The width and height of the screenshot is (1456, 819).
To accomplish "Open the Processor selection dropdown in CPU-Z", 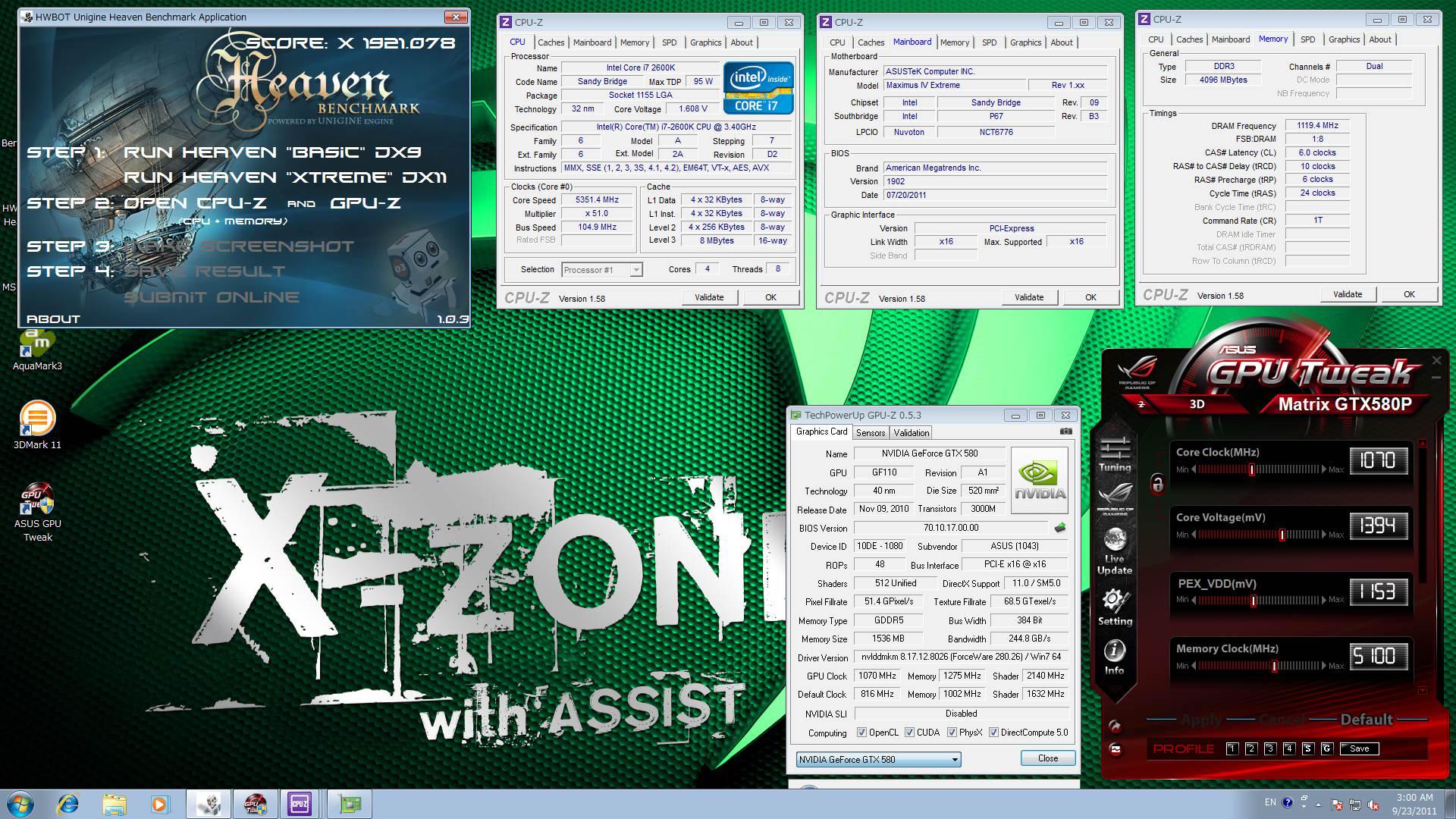I will (602, 270).
